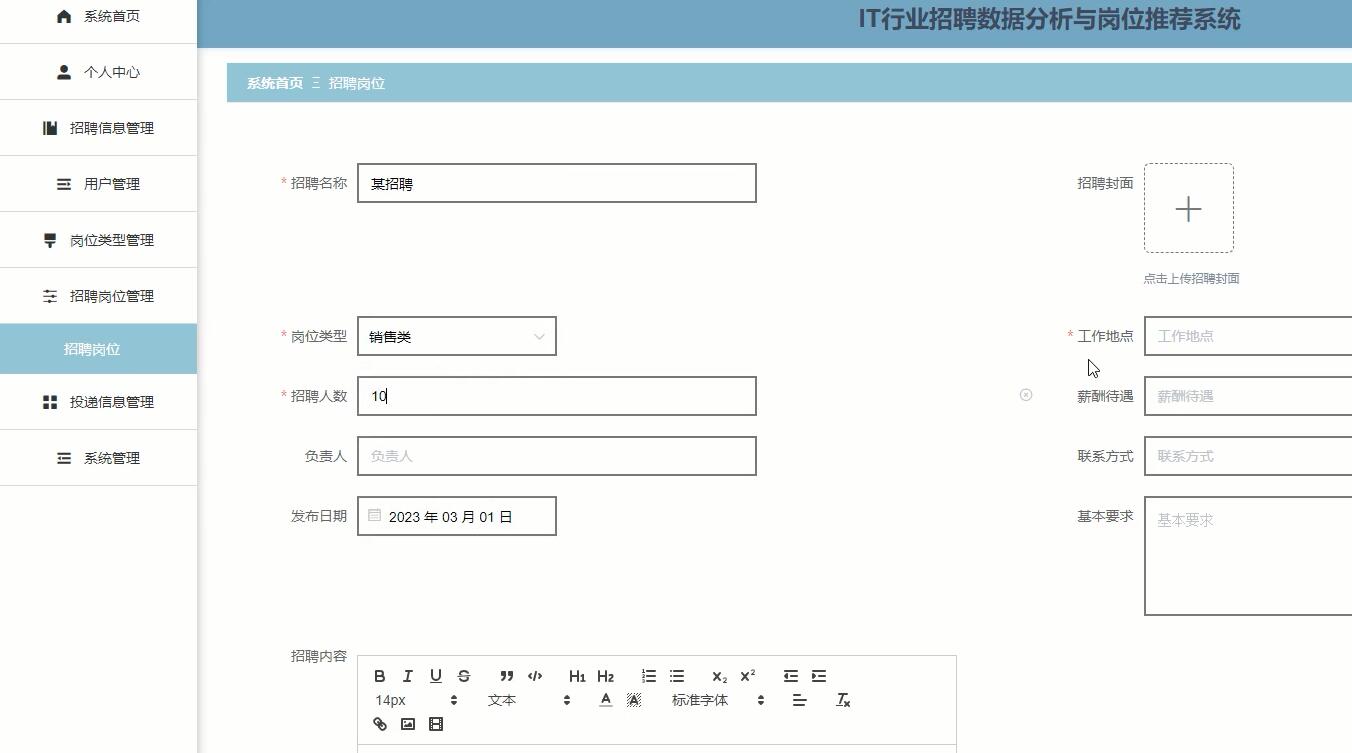Select the underline icon in the editor toolbar

435,675
